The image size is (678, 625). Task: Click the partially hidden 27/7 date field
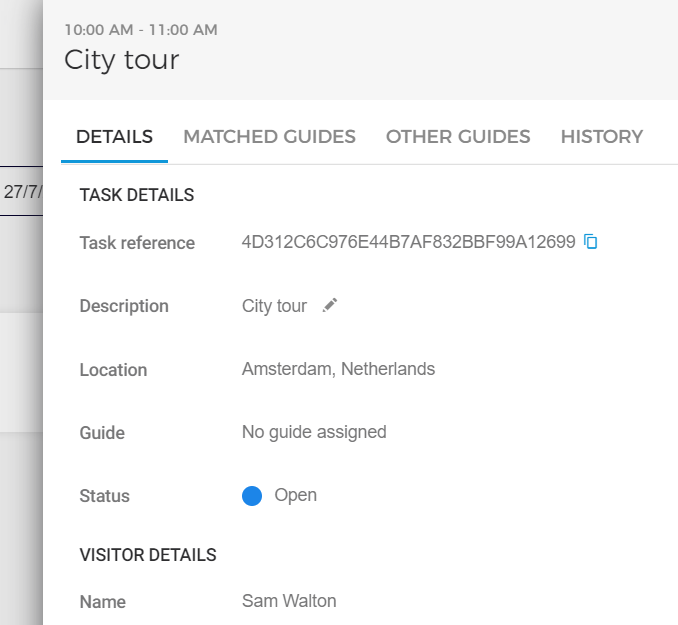pos(21,191)
